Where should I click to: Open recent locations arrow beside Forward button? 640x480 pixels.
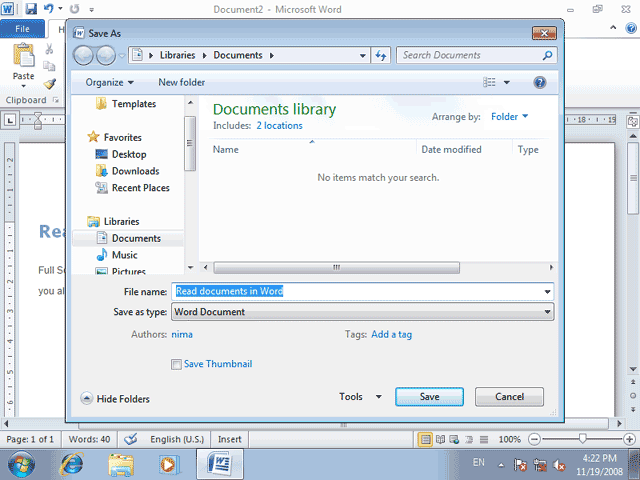[x=122, y=56]
